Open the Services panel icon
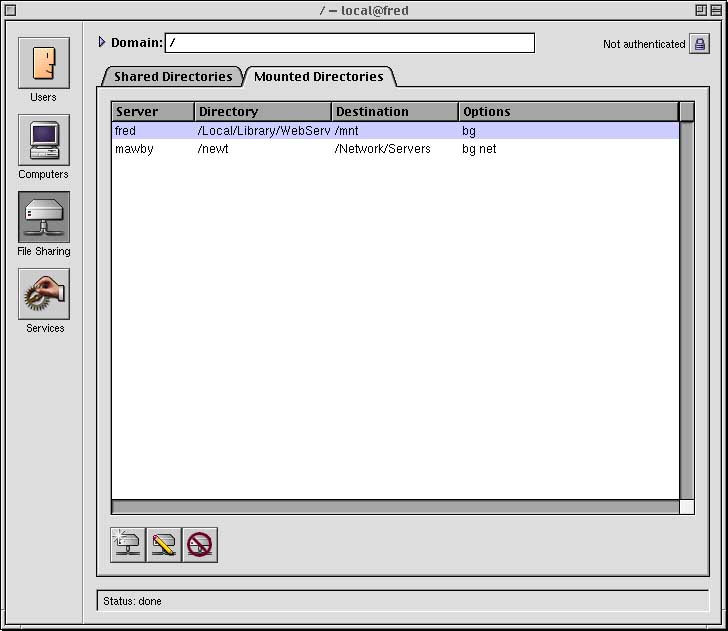 click(x=44, y=294)
